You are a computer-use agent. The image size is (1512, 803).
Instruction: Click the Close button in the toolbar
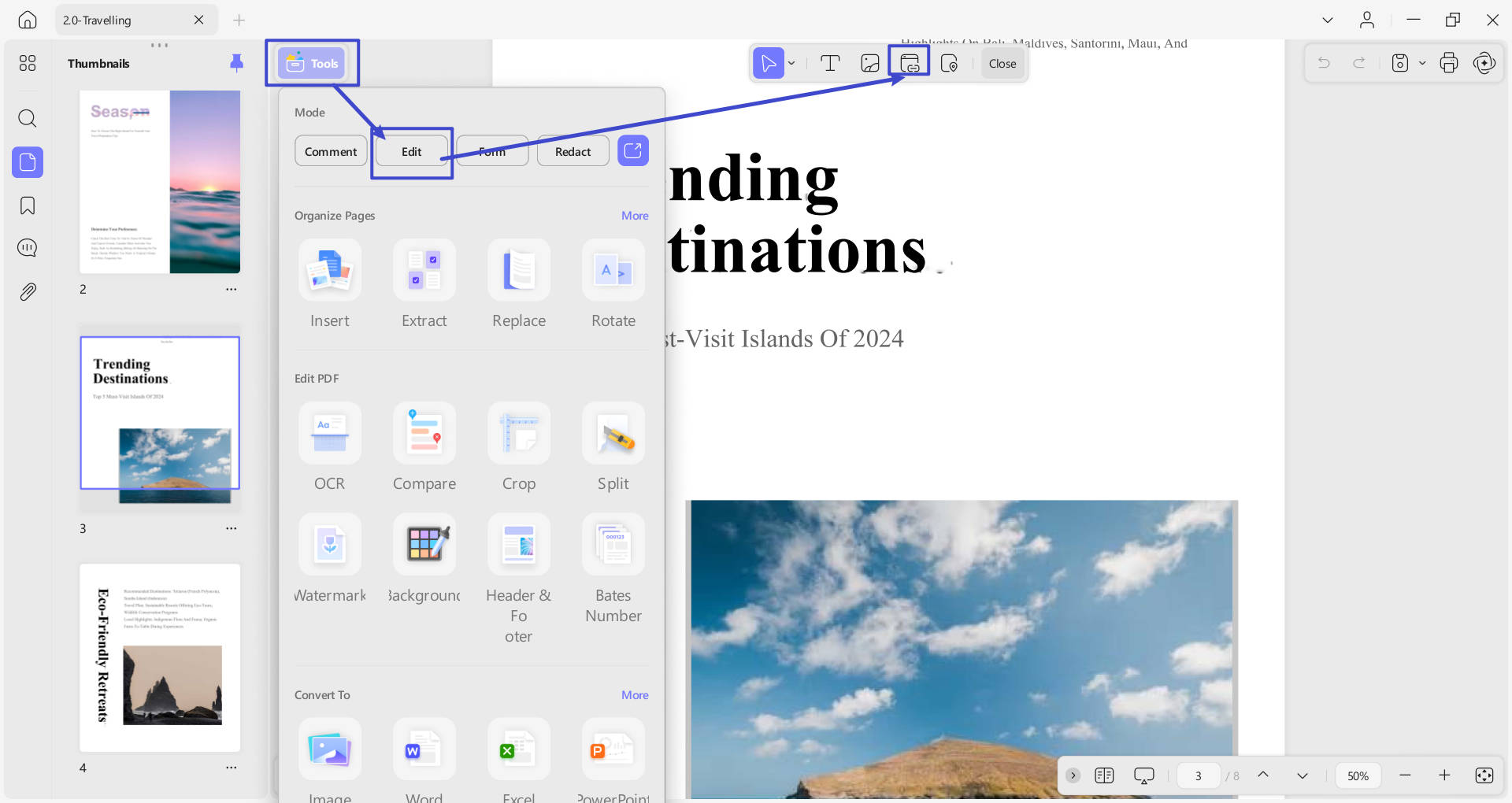pos(1002,63)
